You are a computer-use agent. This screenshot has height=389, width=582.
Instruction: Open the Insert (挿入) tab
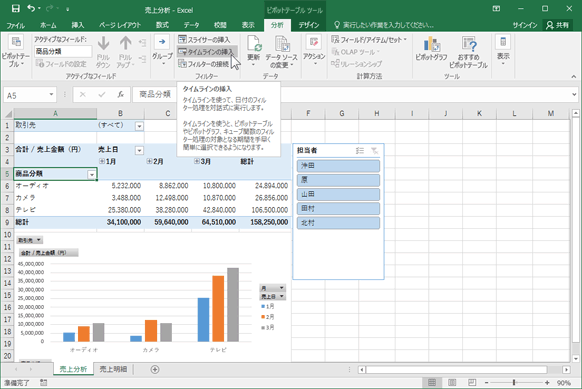(78, 25)
